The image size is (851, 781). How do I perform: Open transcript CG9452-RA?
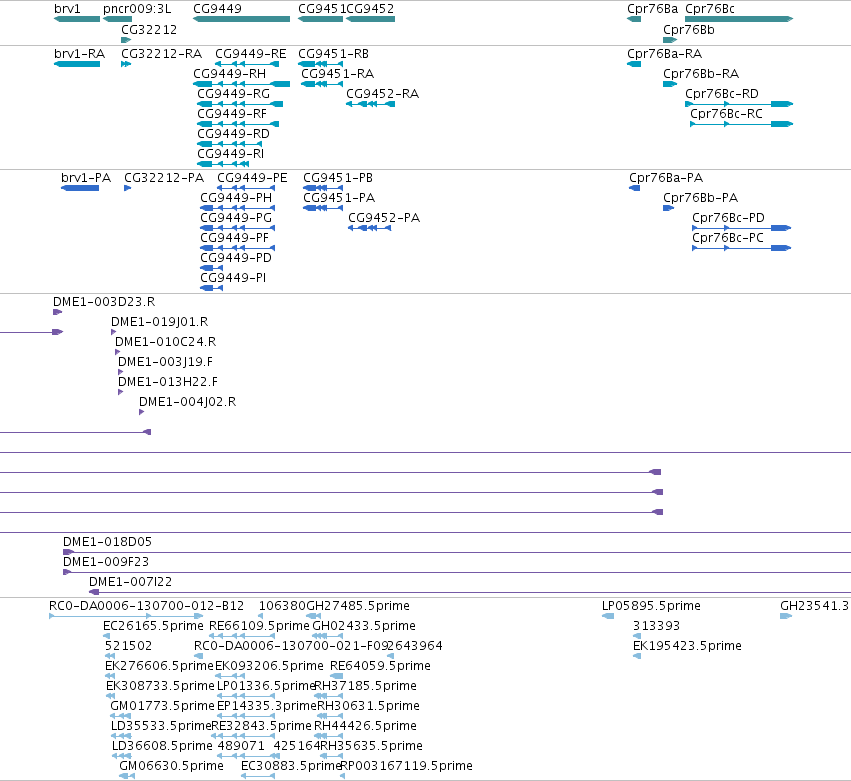coord(383,94)
